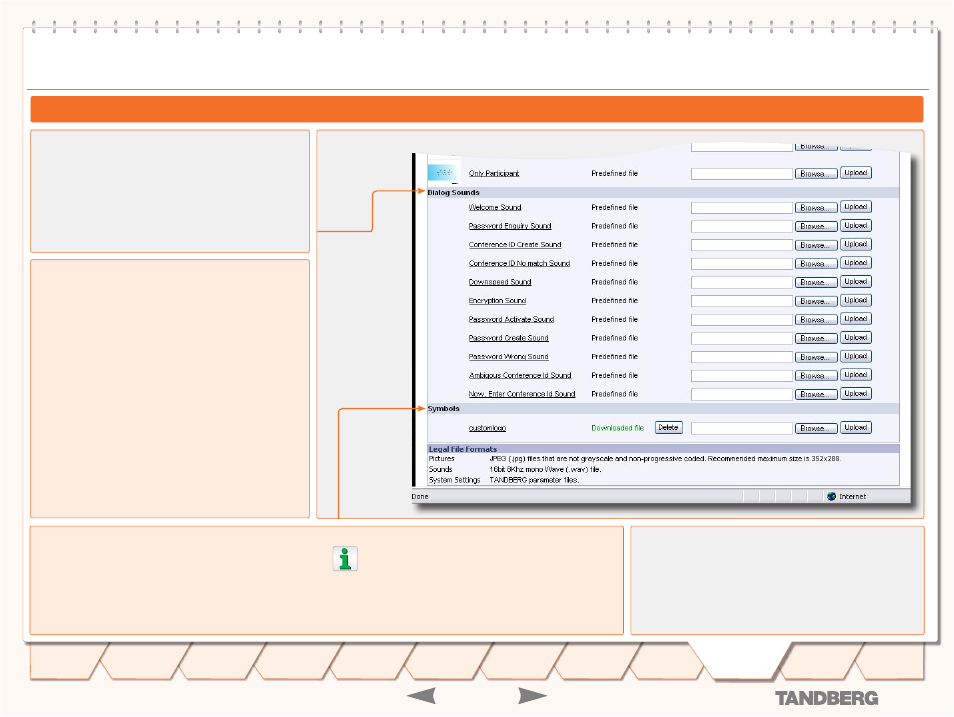Open the Password Enquiry Sound link
954x717 pixels.
(x=510, y=226)
